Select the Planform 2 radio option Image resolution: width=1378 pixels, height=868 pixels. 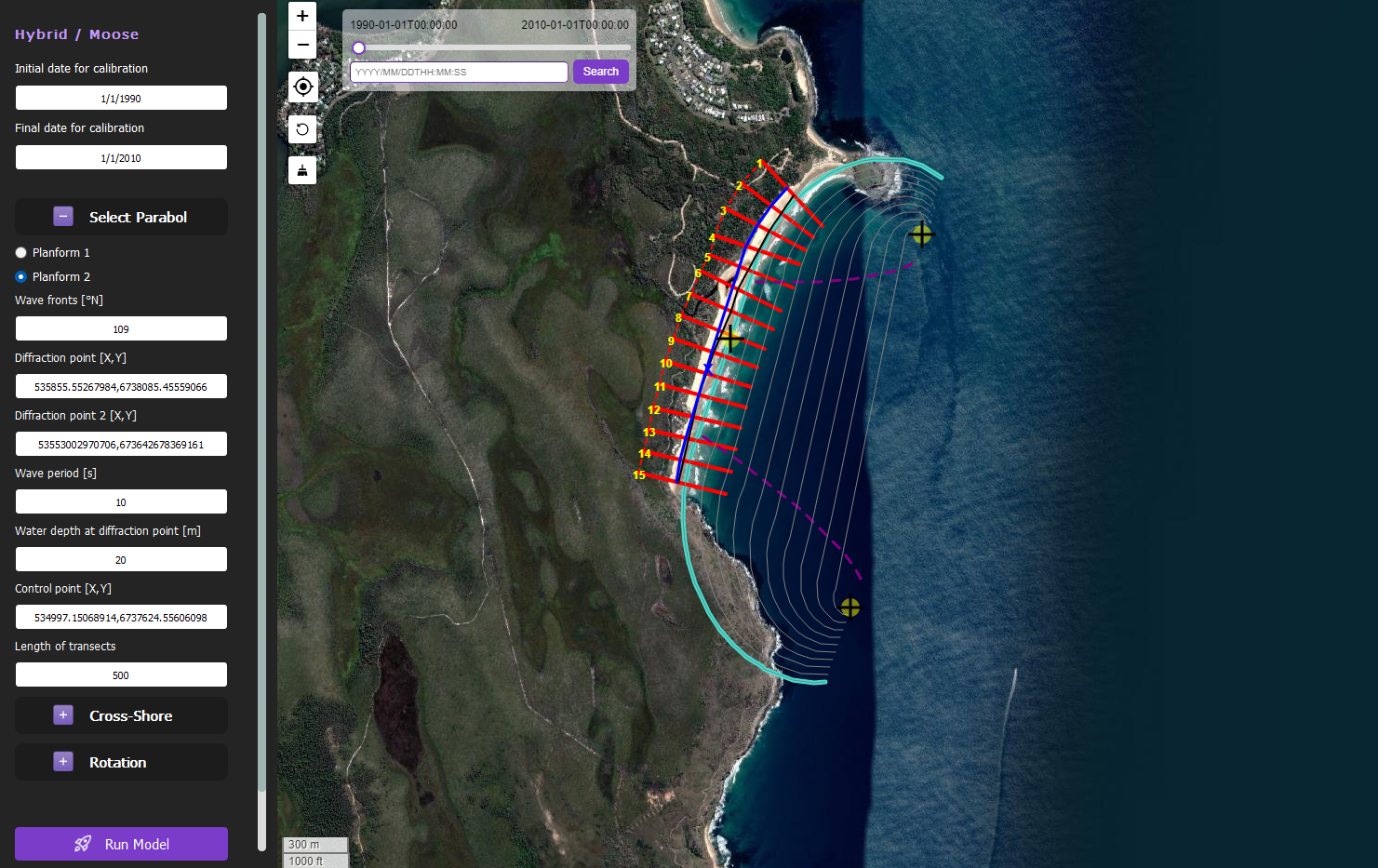coord(21,277)
